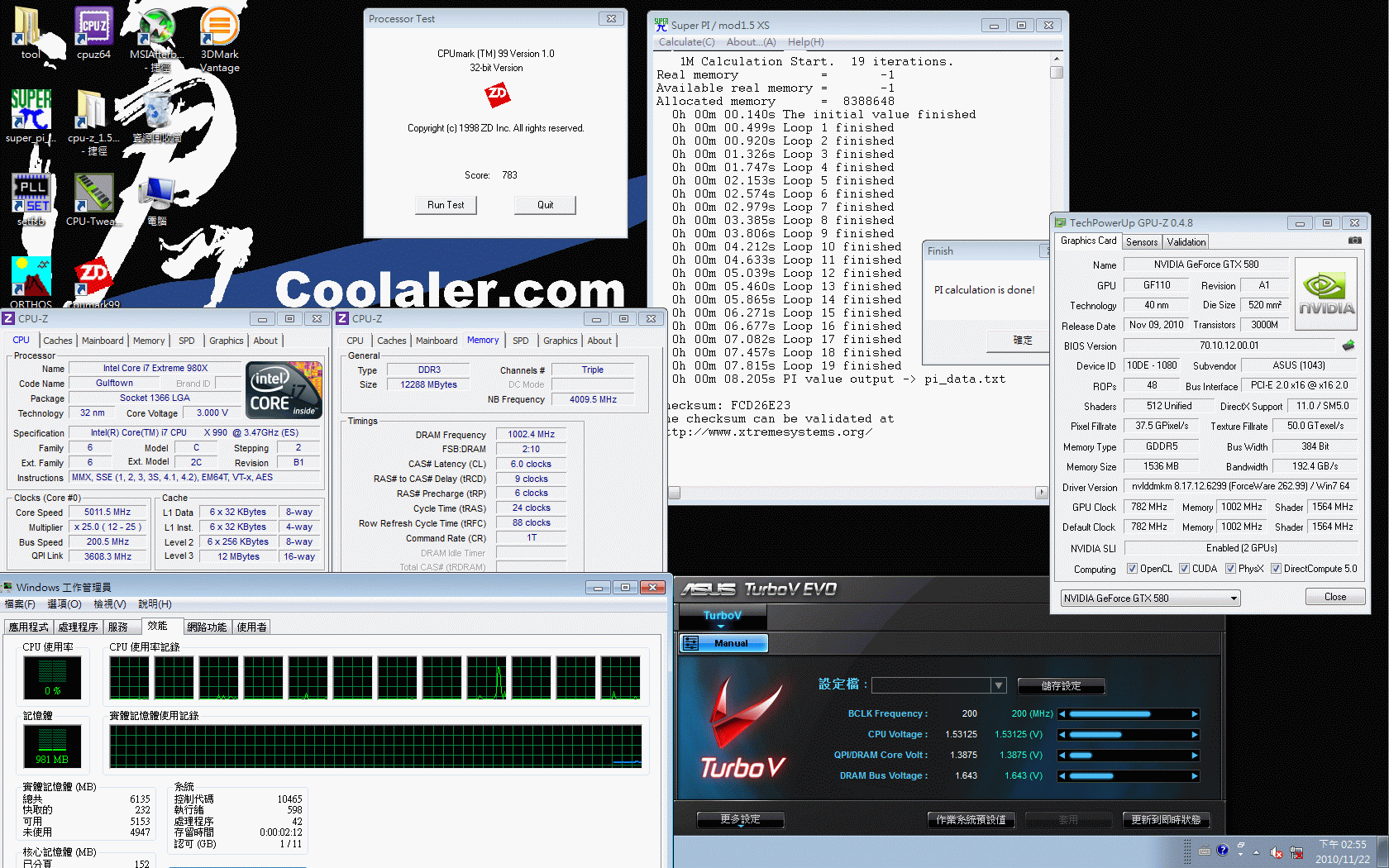This screenshot has width=1389, height=868.
Task: Click the CPU Voltage decrease arrow
Action: (x=1062, y=735)
